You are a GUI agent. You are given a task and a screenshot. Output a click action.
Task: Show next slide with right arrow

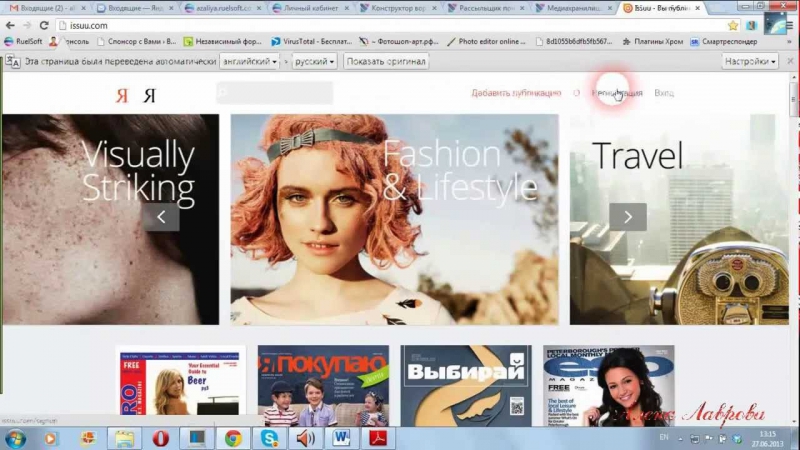click(x=628, y=217)
